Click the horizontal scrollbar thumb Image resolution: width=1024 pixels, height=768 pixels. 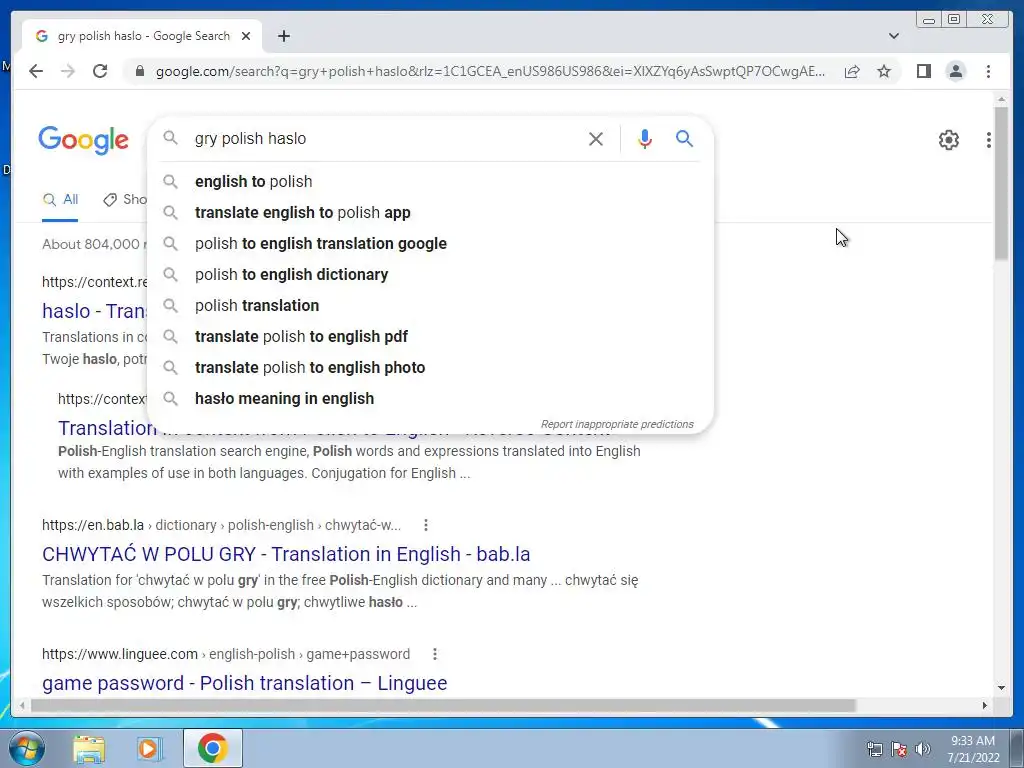point(443,705)
